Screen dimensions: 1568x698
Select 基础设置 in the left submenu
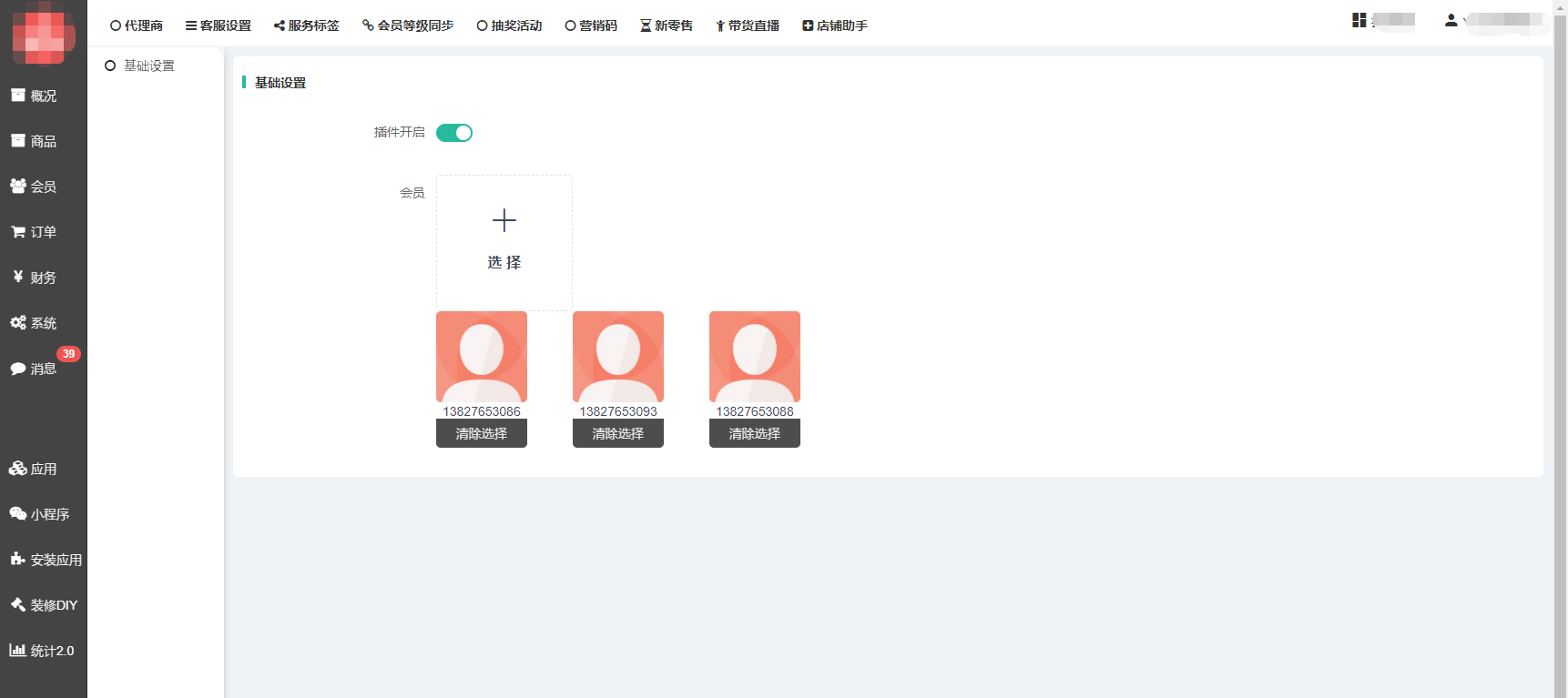pos(148,66)
